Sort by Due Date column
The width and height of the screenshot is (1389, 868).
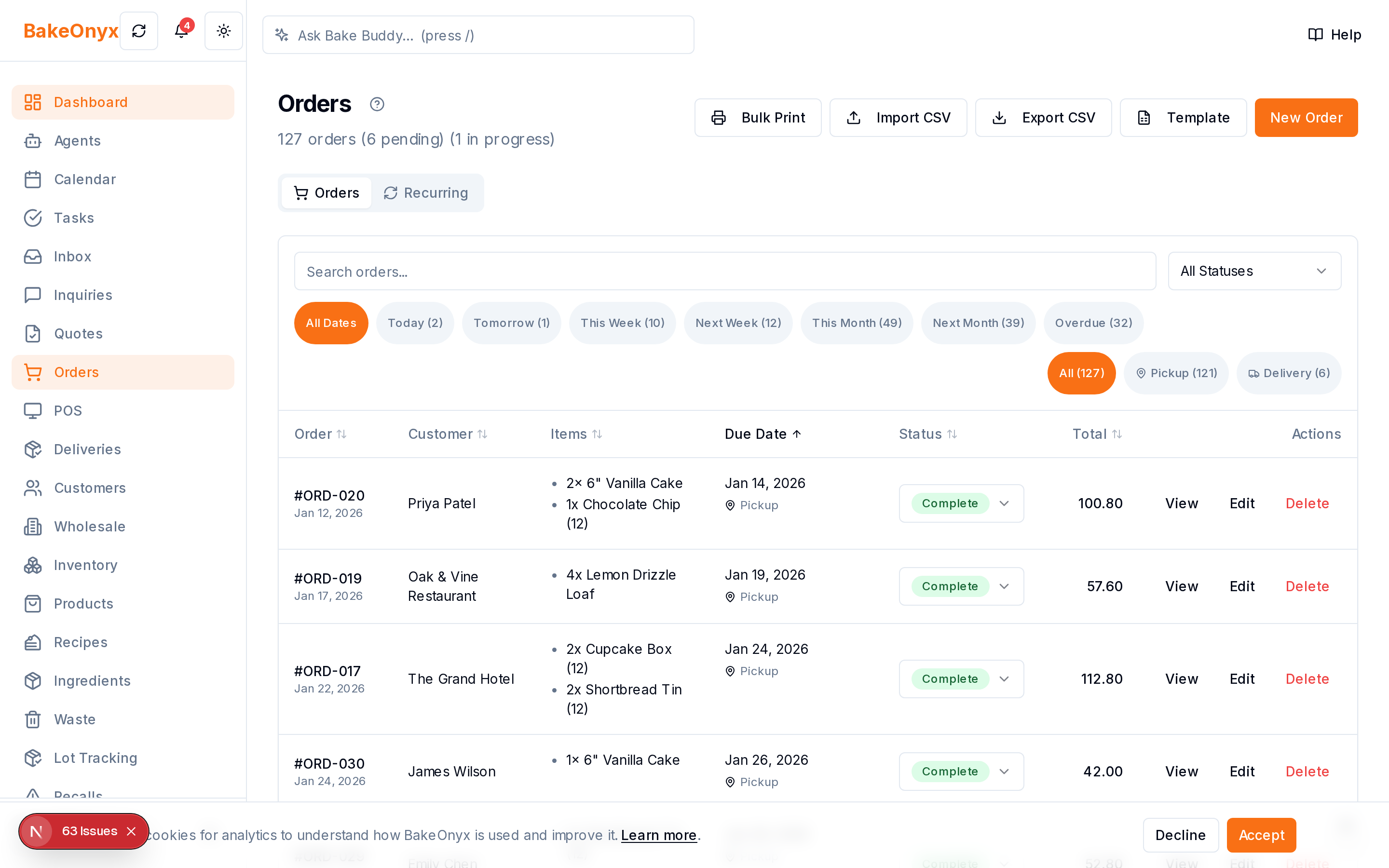(x=763, y=434)
